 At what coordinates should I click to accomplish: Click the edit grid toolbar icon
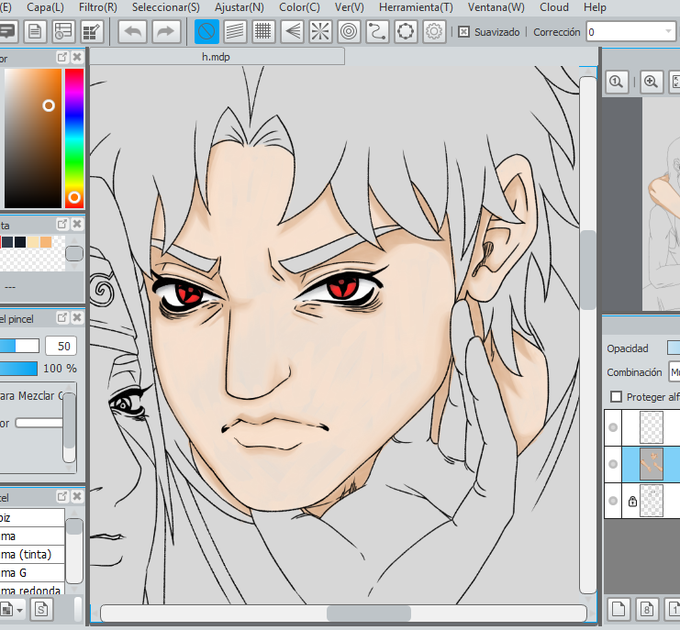click(92, 31)
